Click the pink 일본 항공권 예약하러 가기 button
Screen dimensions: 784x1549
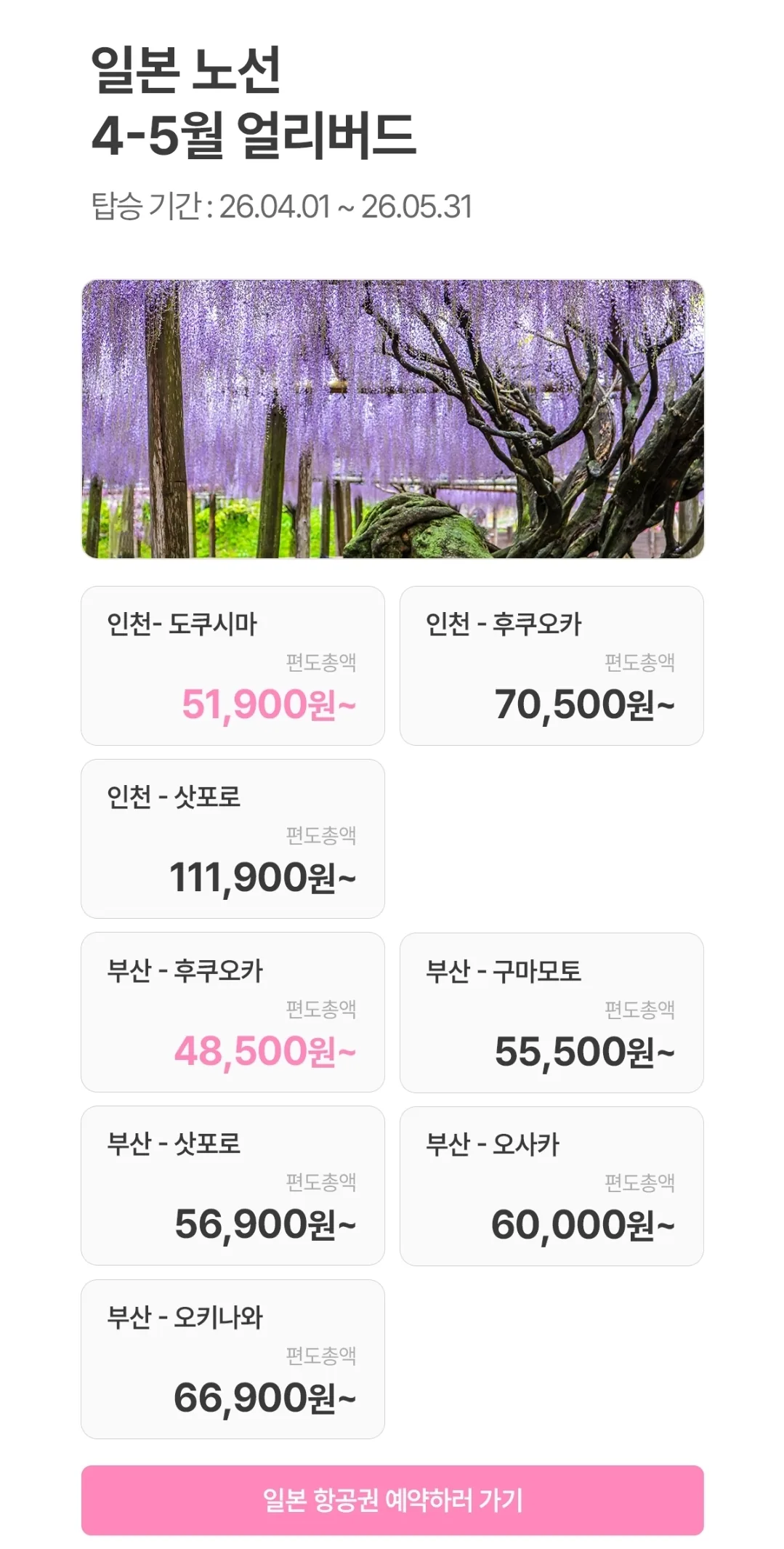click(392, 1500)
